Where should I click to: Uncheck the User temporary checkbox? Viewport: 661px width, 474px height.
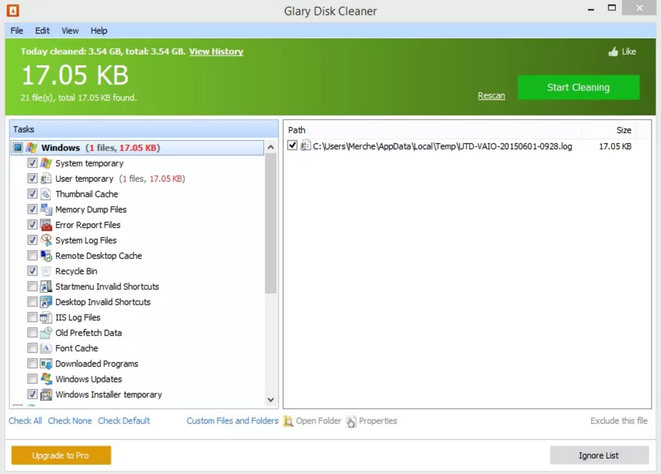[x=32, y=178]
